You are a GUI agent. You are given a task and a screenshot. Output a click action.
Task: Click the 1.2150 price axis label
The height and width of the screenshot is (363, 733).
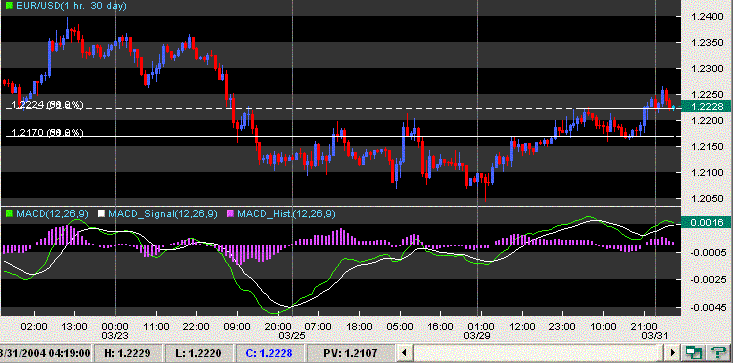(707, 147)
